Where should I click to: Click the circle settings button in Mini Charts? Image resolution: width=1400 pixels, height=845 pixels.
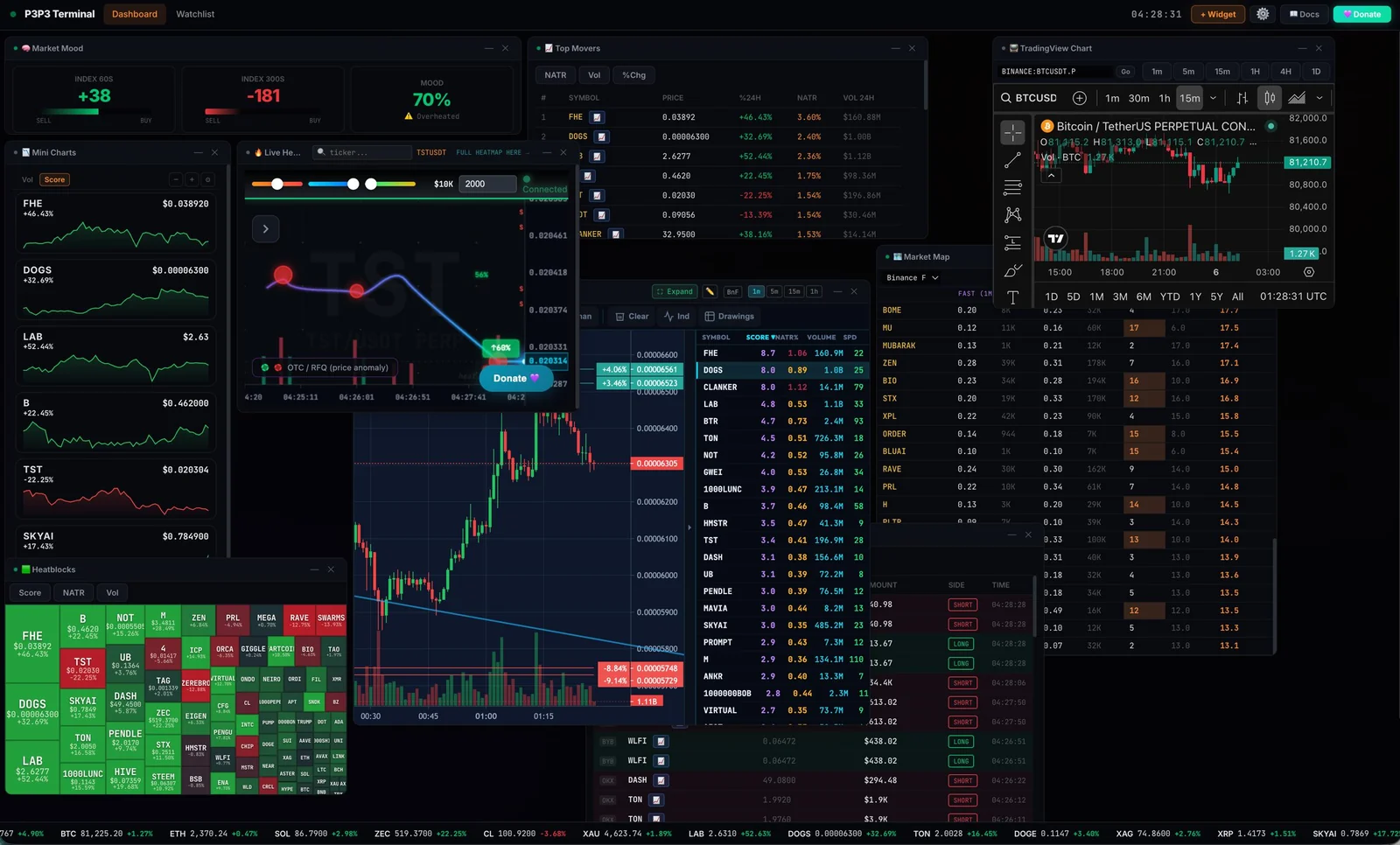coord(207,179)
